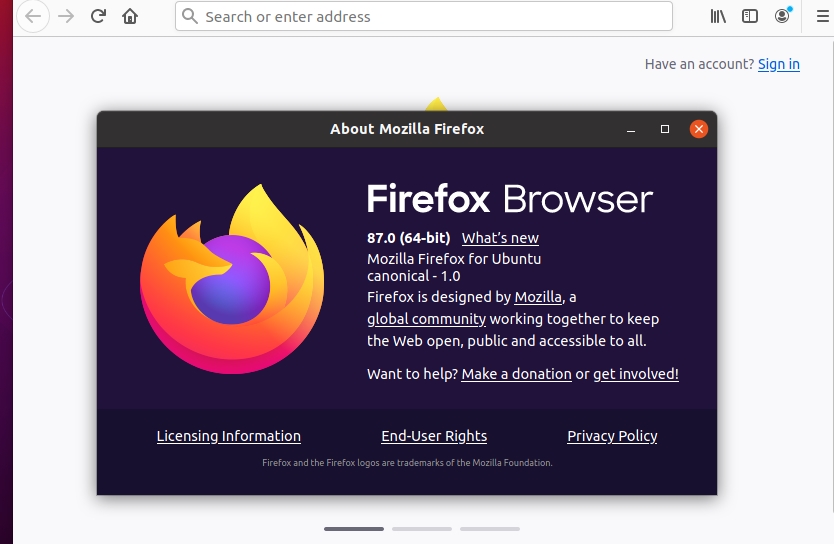Show sidebars with the sidebar icon
Screen dimensions: 834x544
coord(750,16)
